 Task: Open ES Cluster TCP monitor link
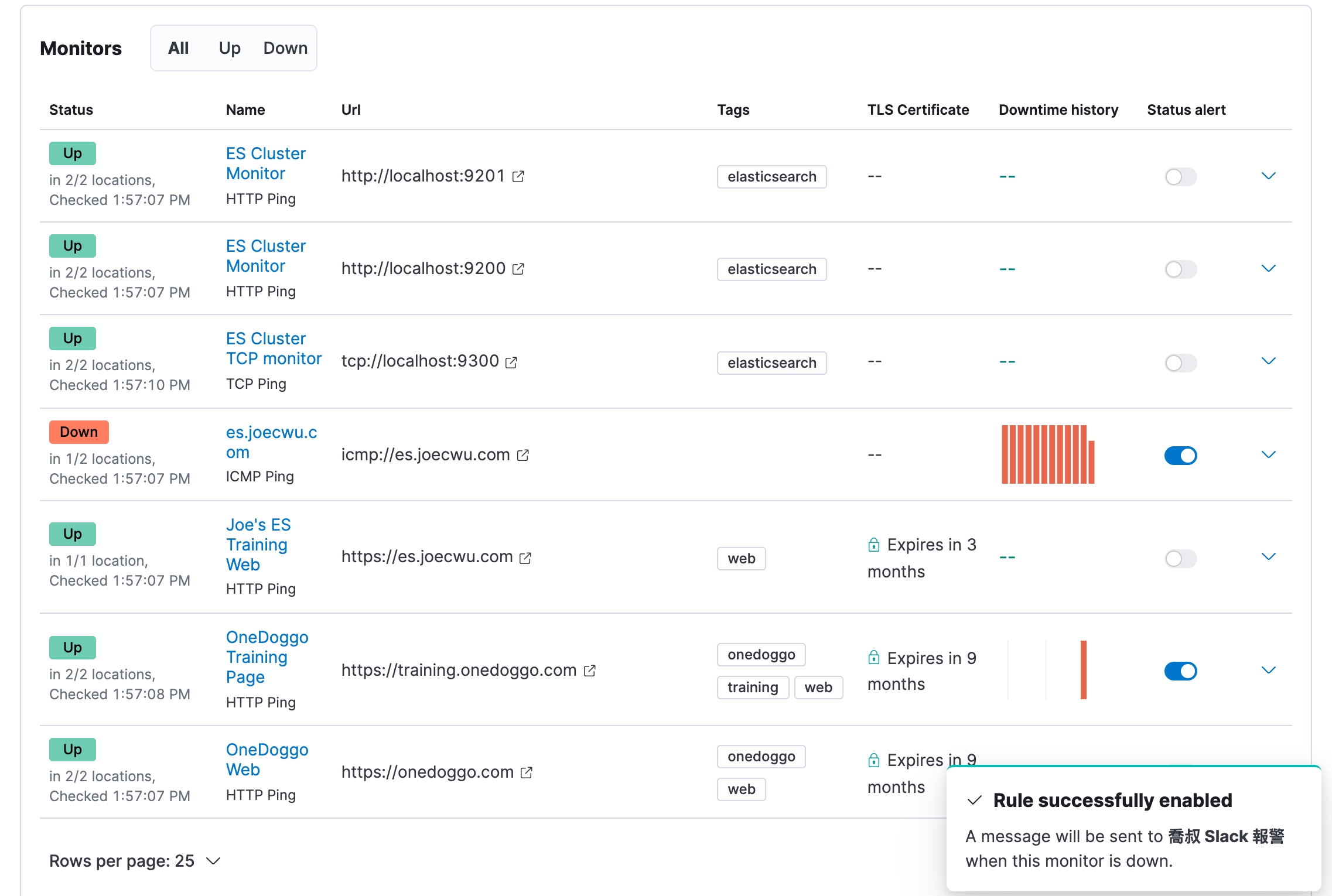point(274,348)
